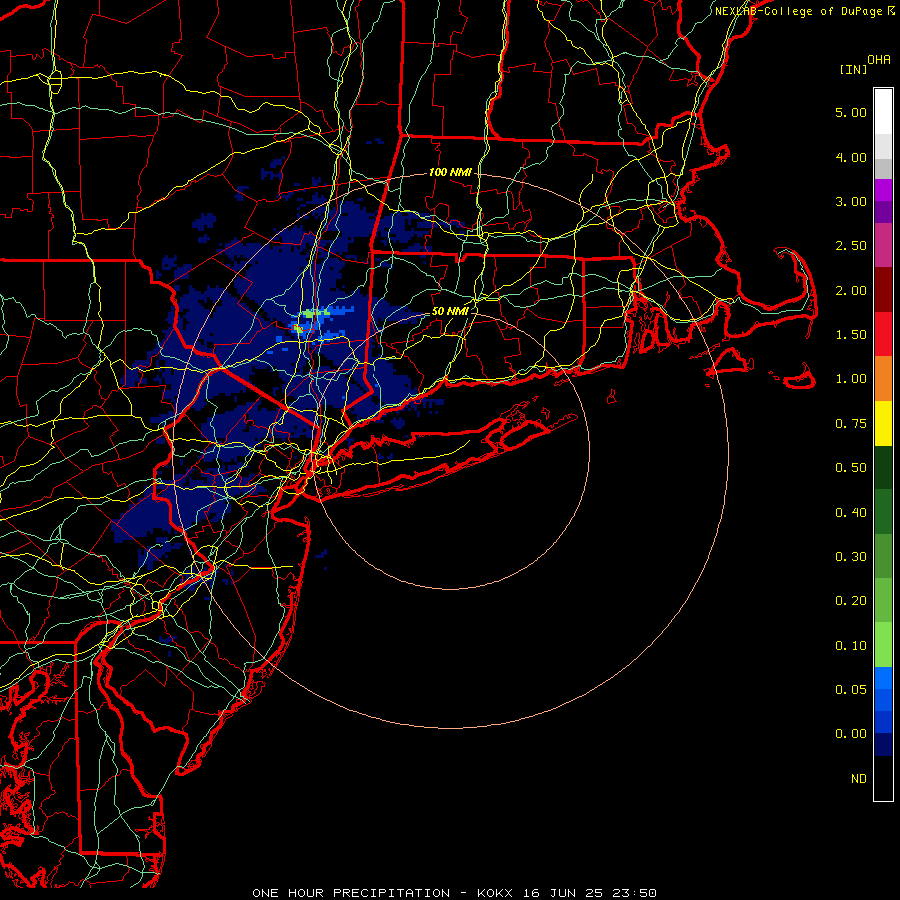Select the 0.05 legend value
The image size is (900, 900).
(851, 690)
